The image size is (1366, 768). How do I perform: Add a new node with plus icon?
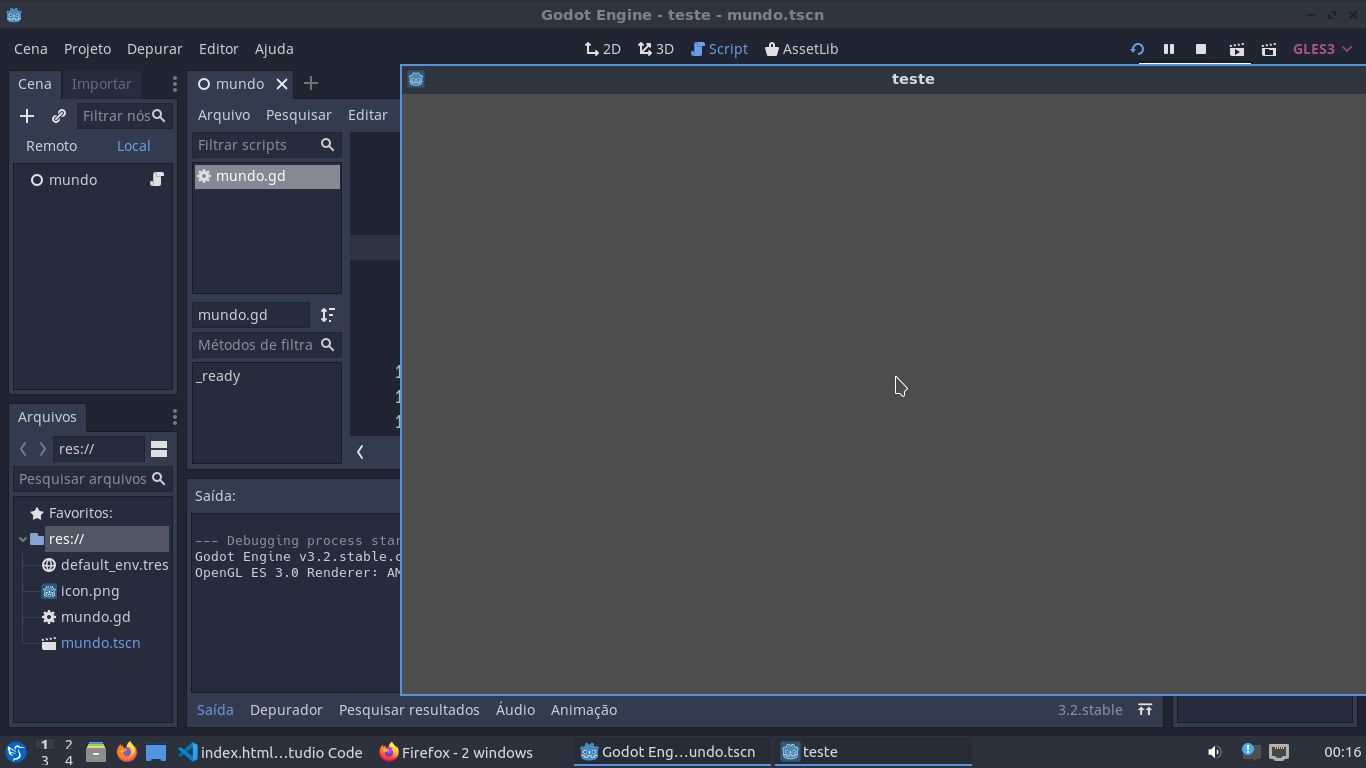[27, 116]
